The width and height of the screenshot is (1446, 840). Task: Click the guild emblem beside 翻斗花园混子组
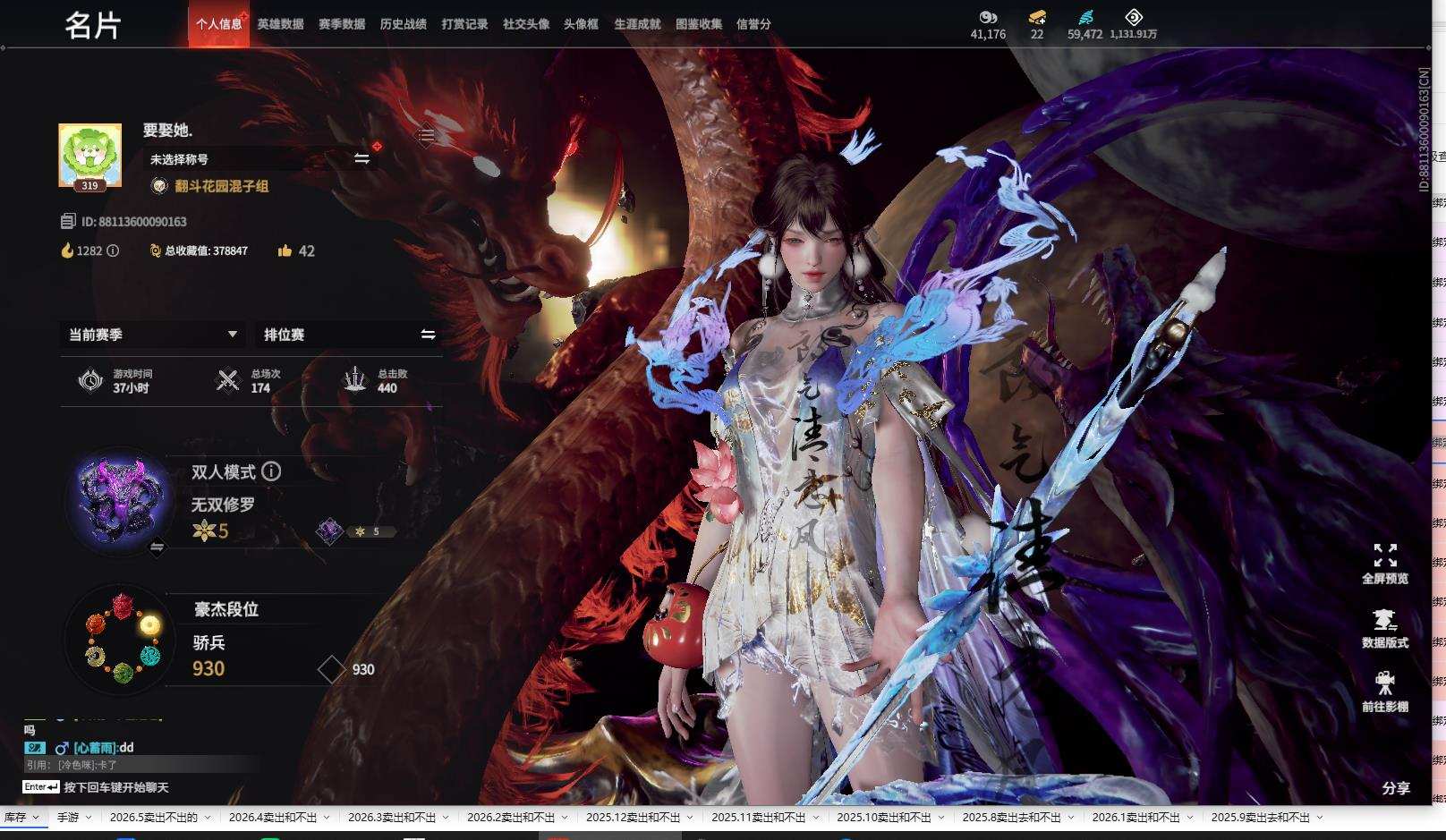[159, 186]
